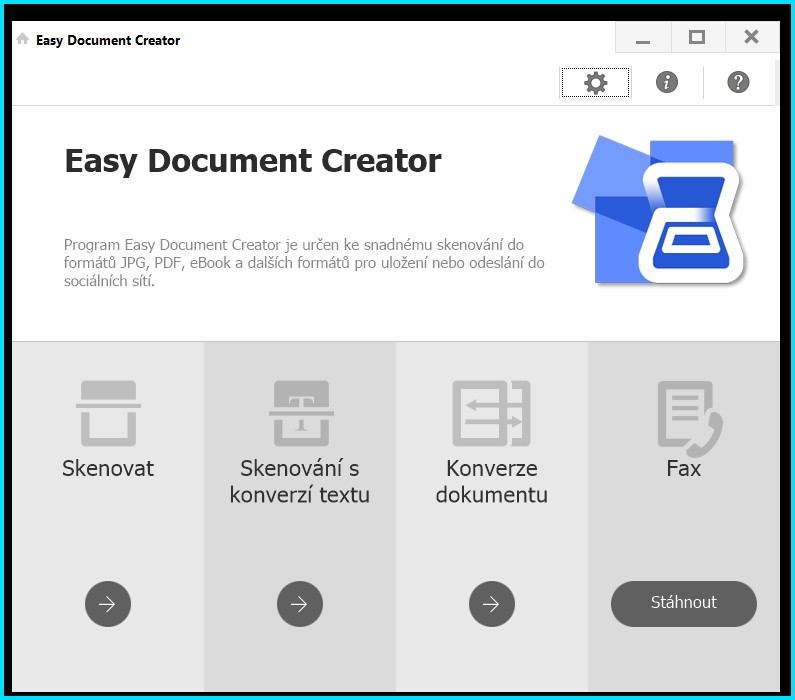
Task: Click the 'Skenování s konverzí textu' label
Action: (300, 482)
